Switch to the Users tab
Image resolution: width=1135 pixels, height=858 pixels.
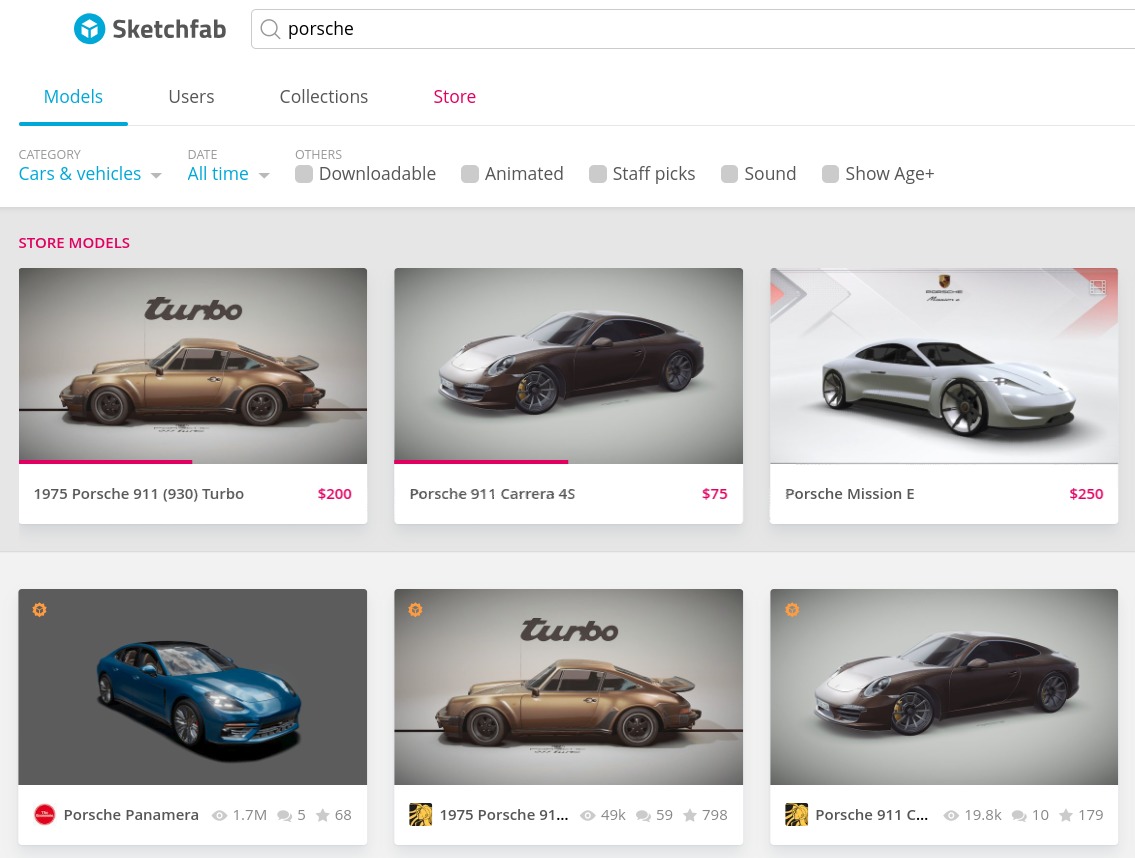(191, 96)
